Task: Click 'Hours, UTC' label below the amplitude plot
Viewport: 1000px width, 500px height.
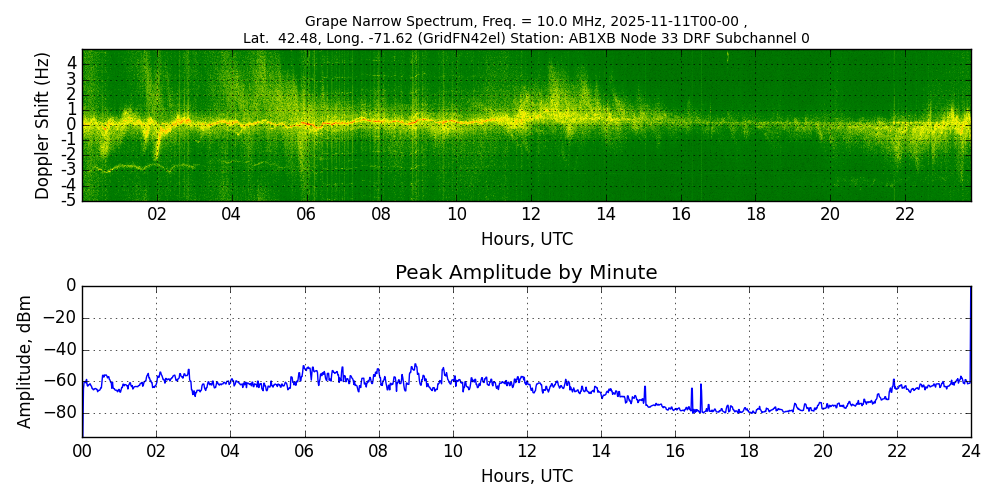Action: click(526, 476)
